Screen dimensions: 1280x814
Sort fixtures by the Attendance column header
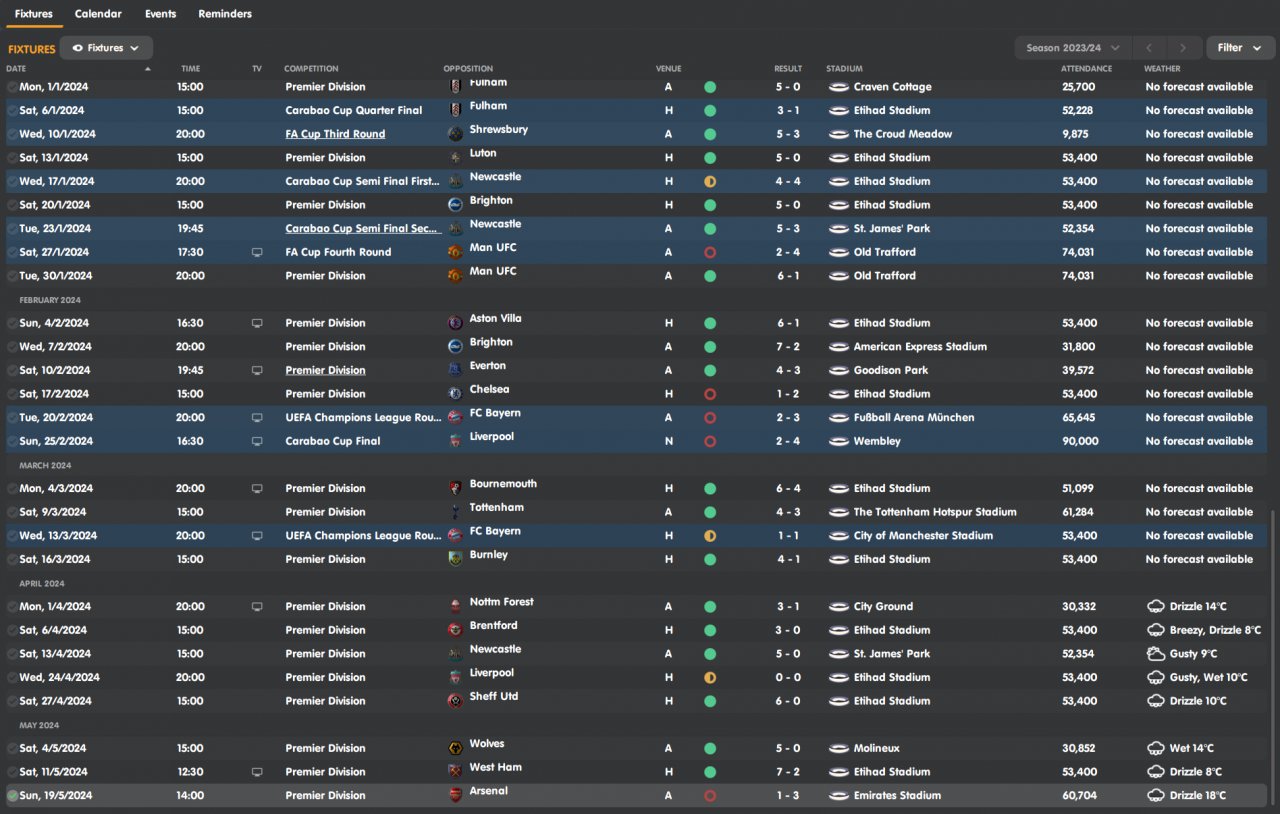1086,69
